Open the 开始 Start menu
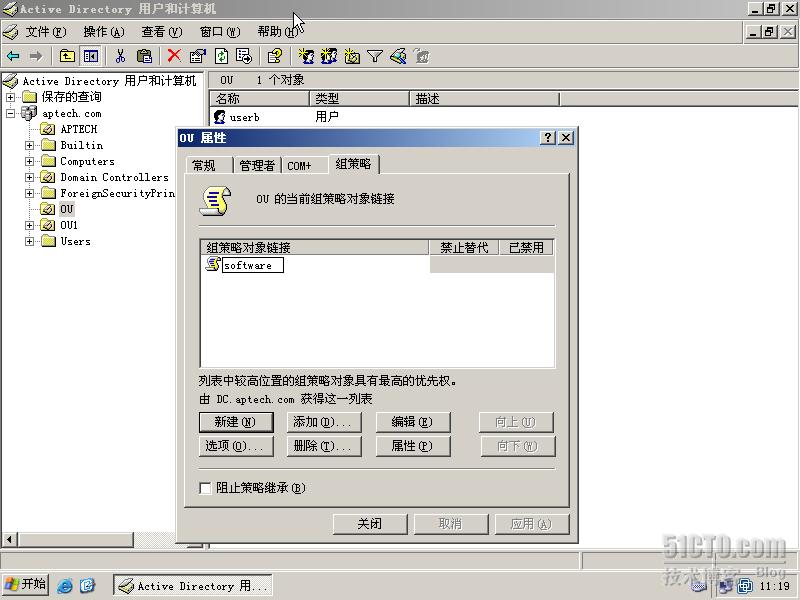 click(26, 585)
